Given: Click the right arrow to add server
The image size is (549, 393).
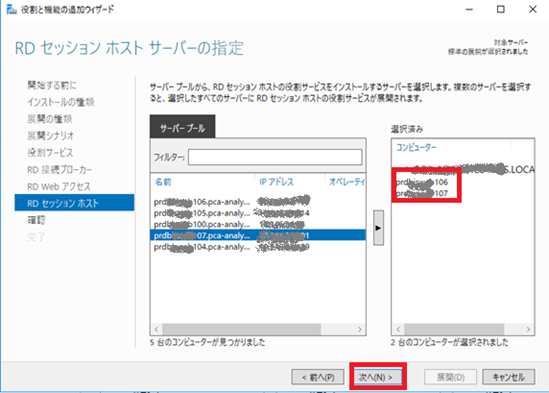Looking at the screenshot, I should (x=378, y=228).
